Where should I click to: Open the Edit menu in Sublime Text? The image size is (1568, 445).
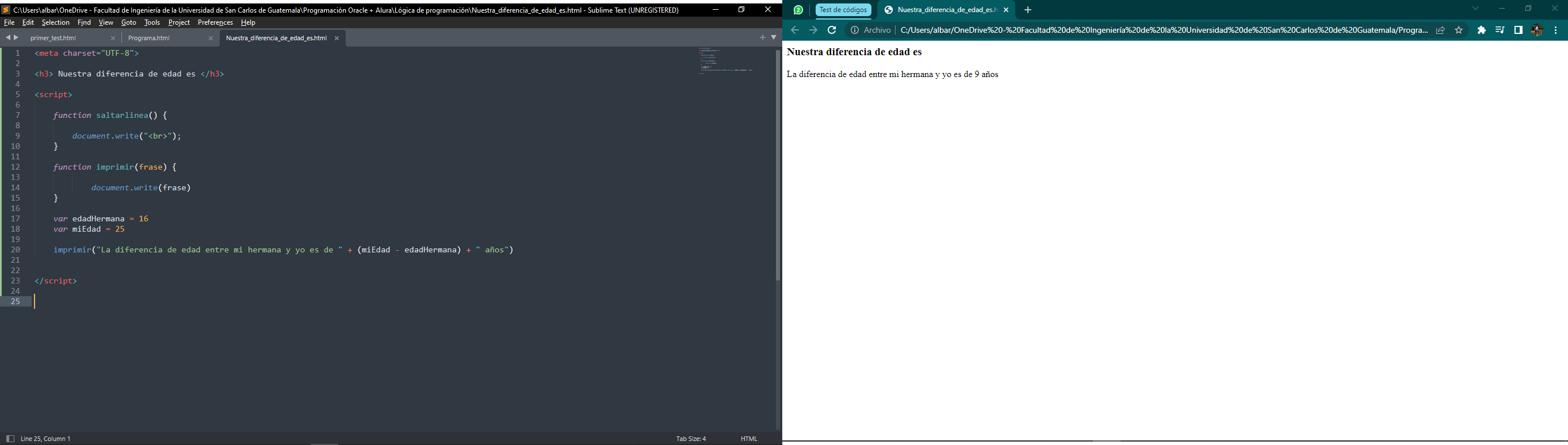29,22
